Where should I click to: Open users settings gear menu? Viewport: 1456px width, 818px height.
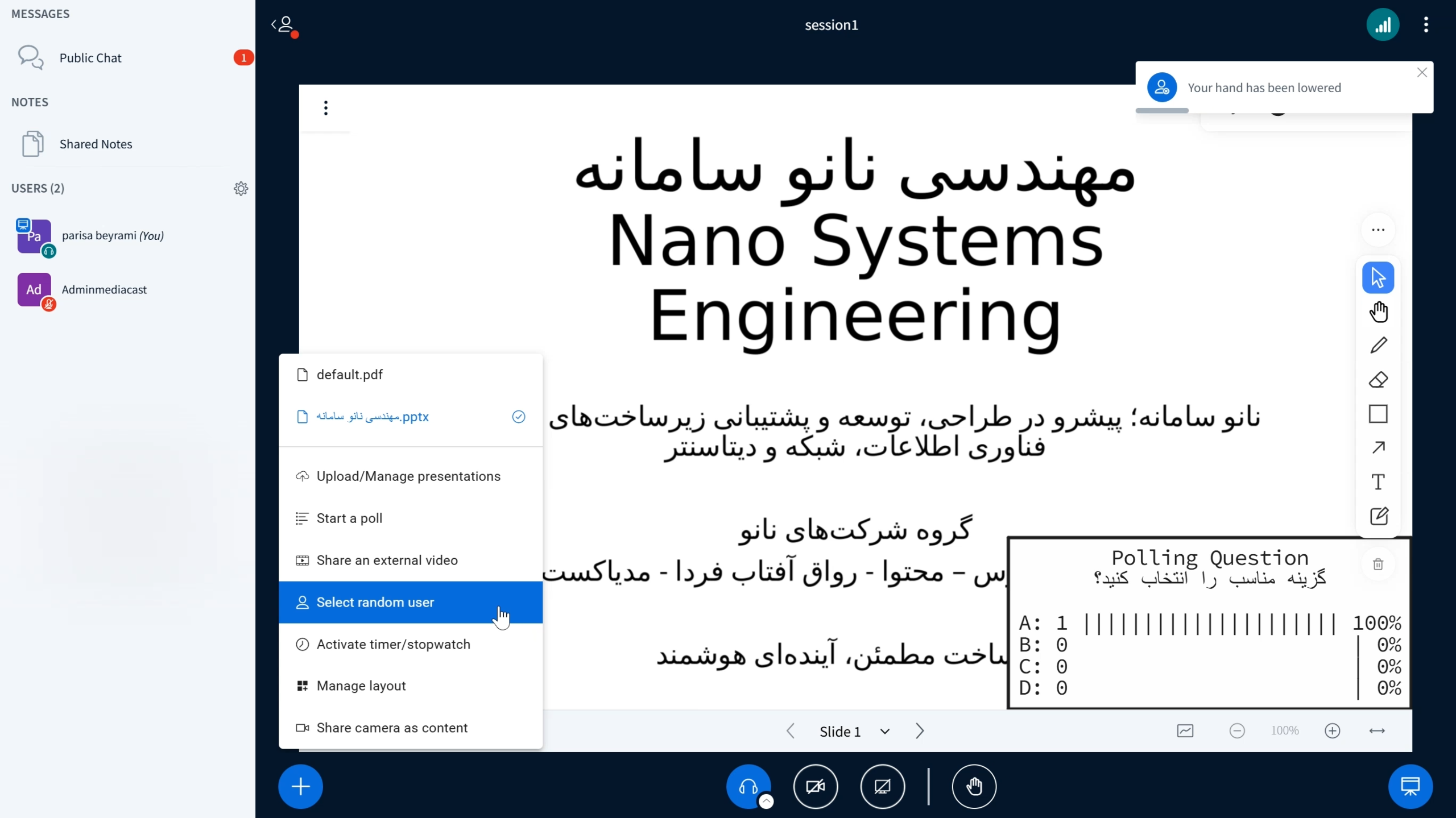241,189
